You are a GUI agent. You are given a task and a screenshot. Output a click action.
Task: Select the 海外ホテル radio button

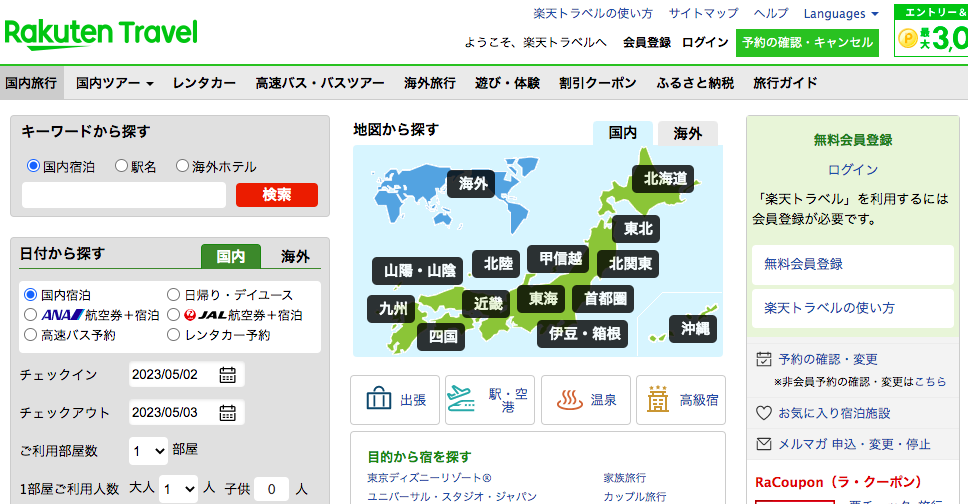pyautogui.click(x=182, y=166)
